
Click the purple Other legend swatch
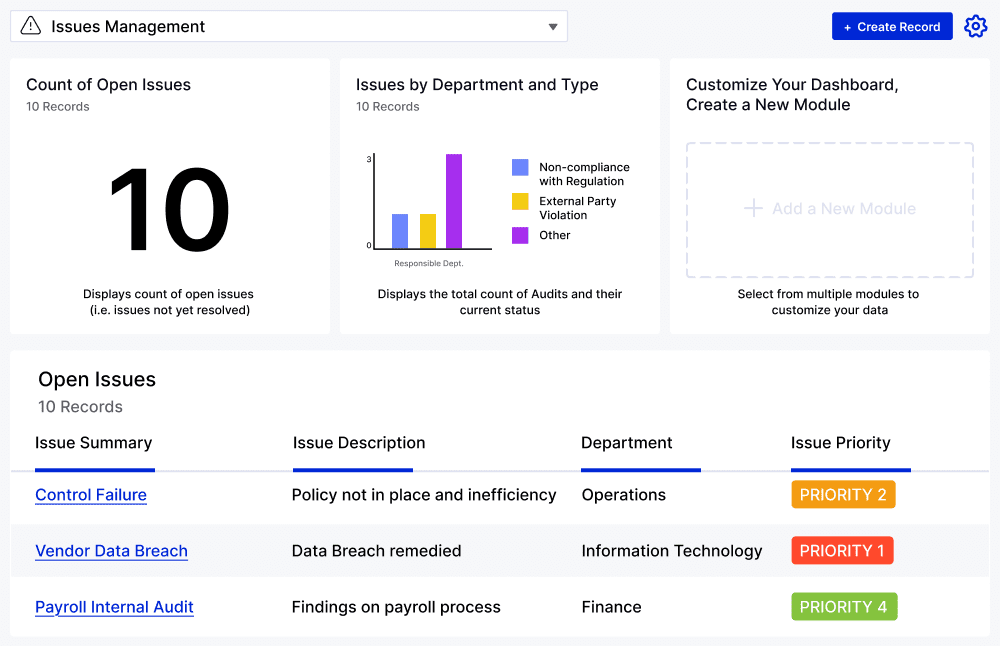click(520, 236)
